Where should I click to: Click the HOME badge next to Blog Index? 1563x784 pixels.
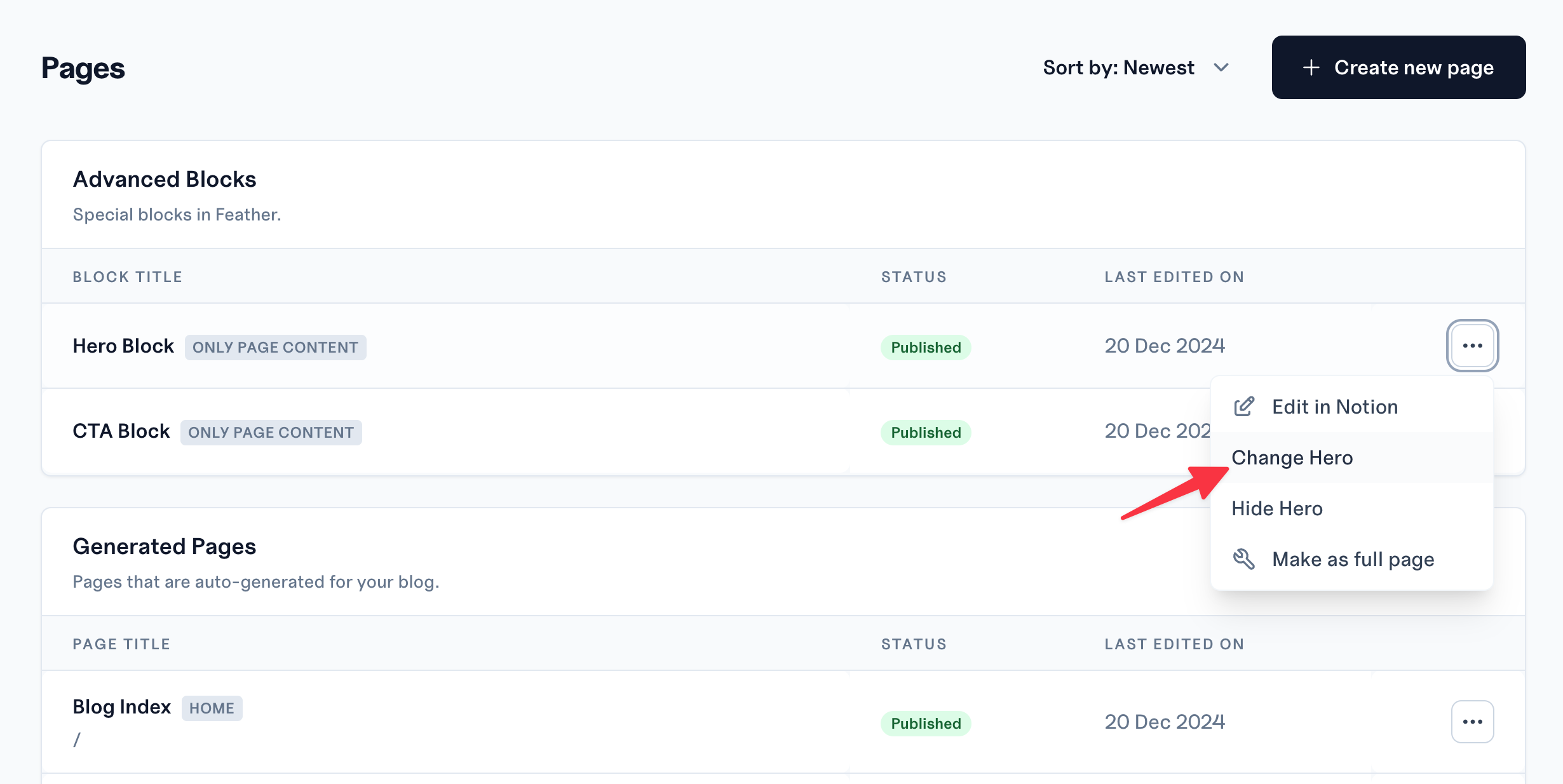pyautogui.click(x=212, y=708)
